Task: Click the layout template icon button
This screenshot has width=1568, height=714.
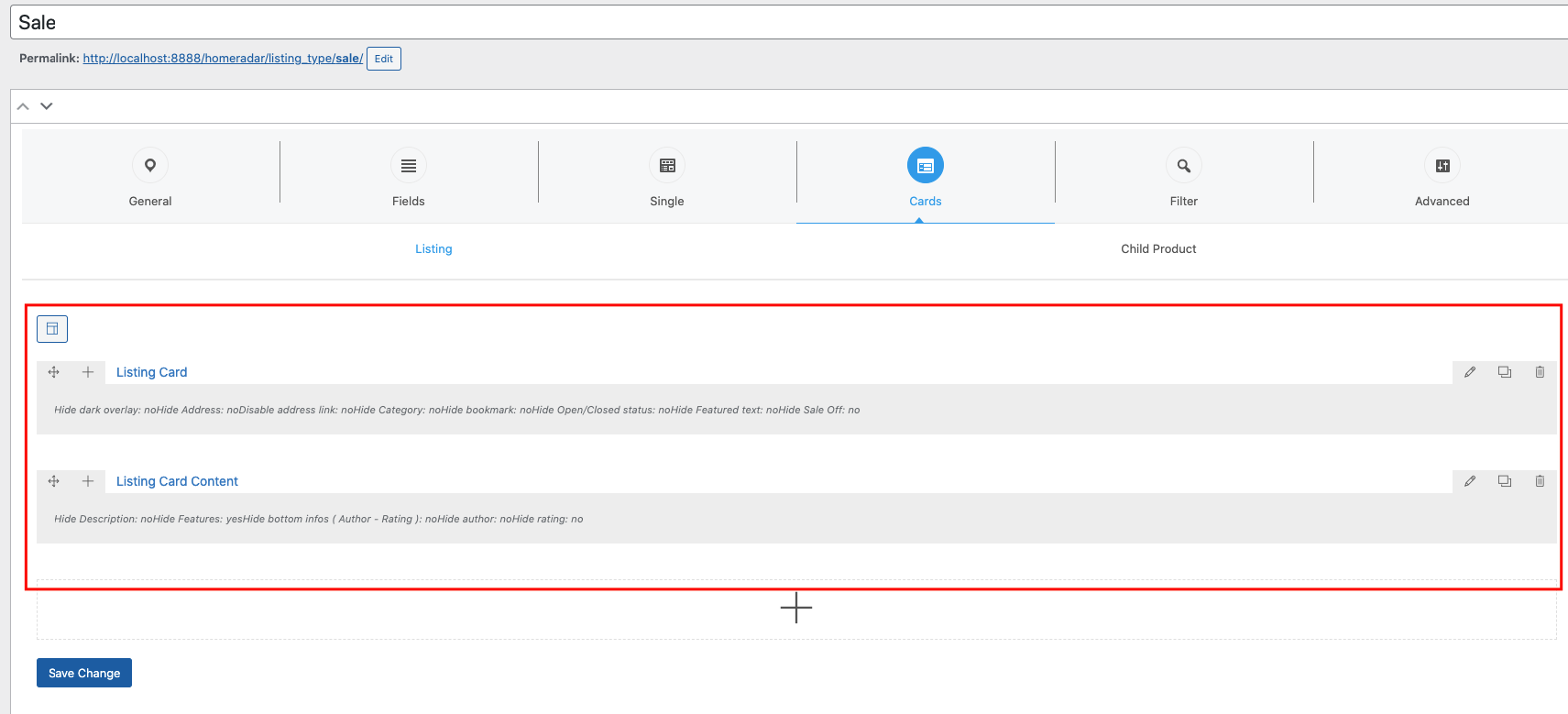Action: pyautogui.click(x=52, y=329)
